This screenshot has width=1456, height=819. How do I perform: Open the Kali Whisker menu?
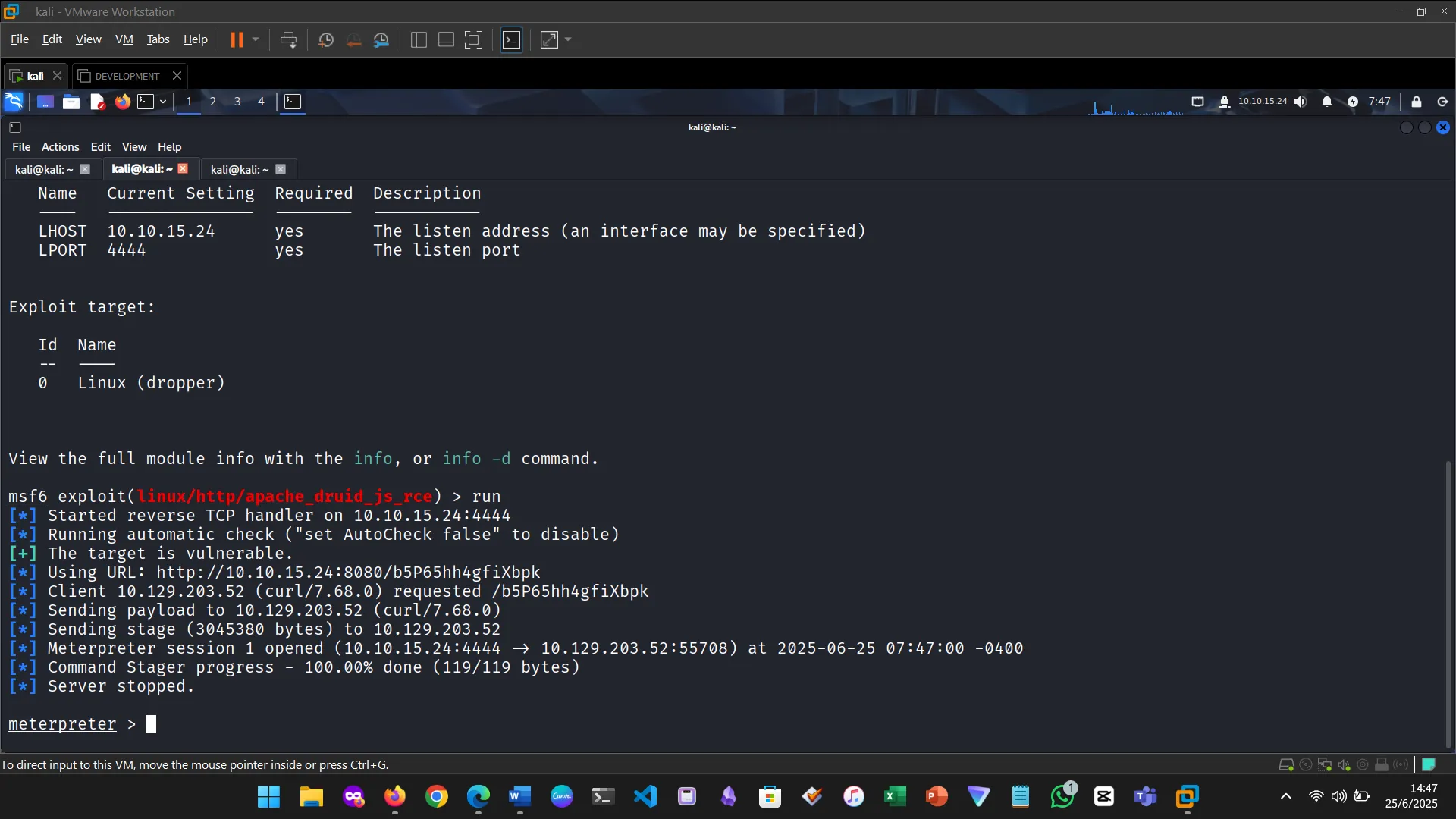pos(14,101)
